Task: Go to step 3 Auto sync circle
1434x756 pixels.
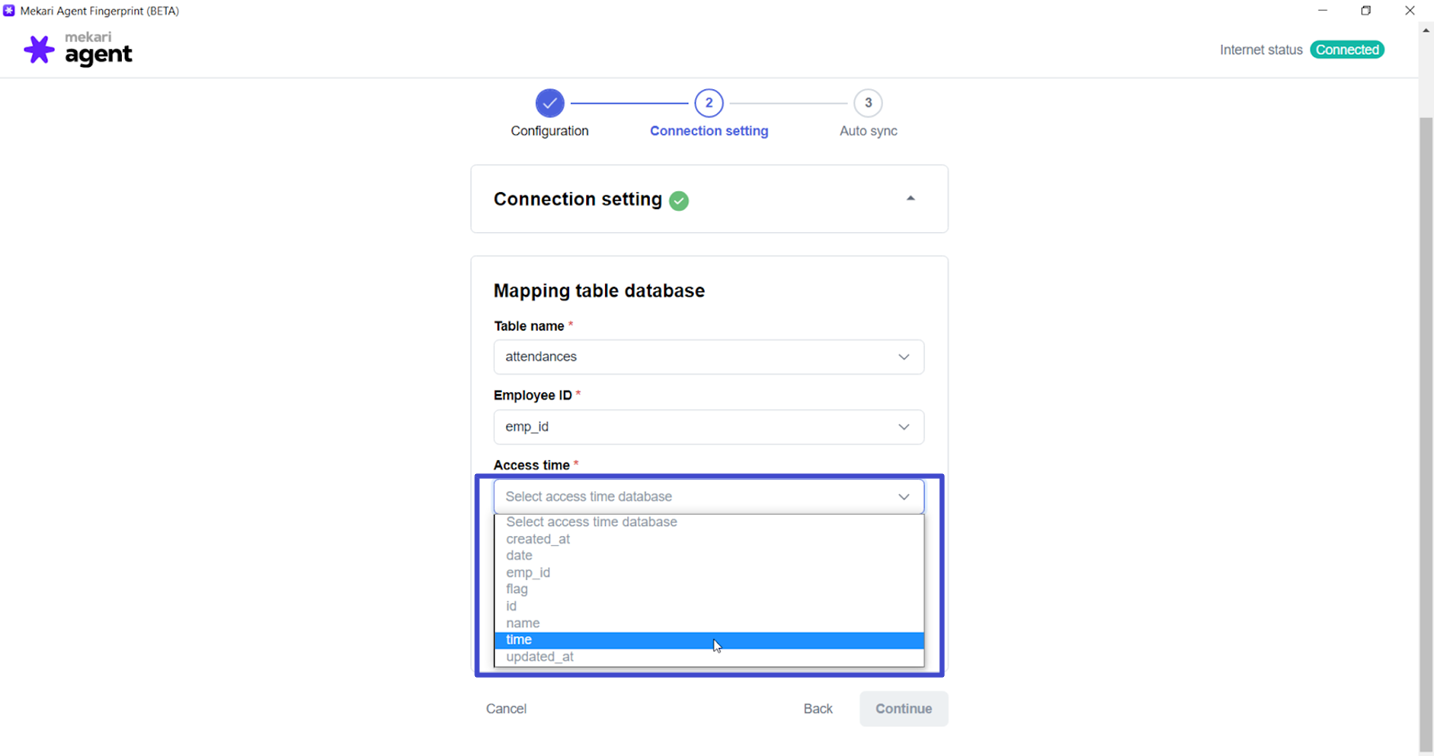Action: (x=868, y=103)
